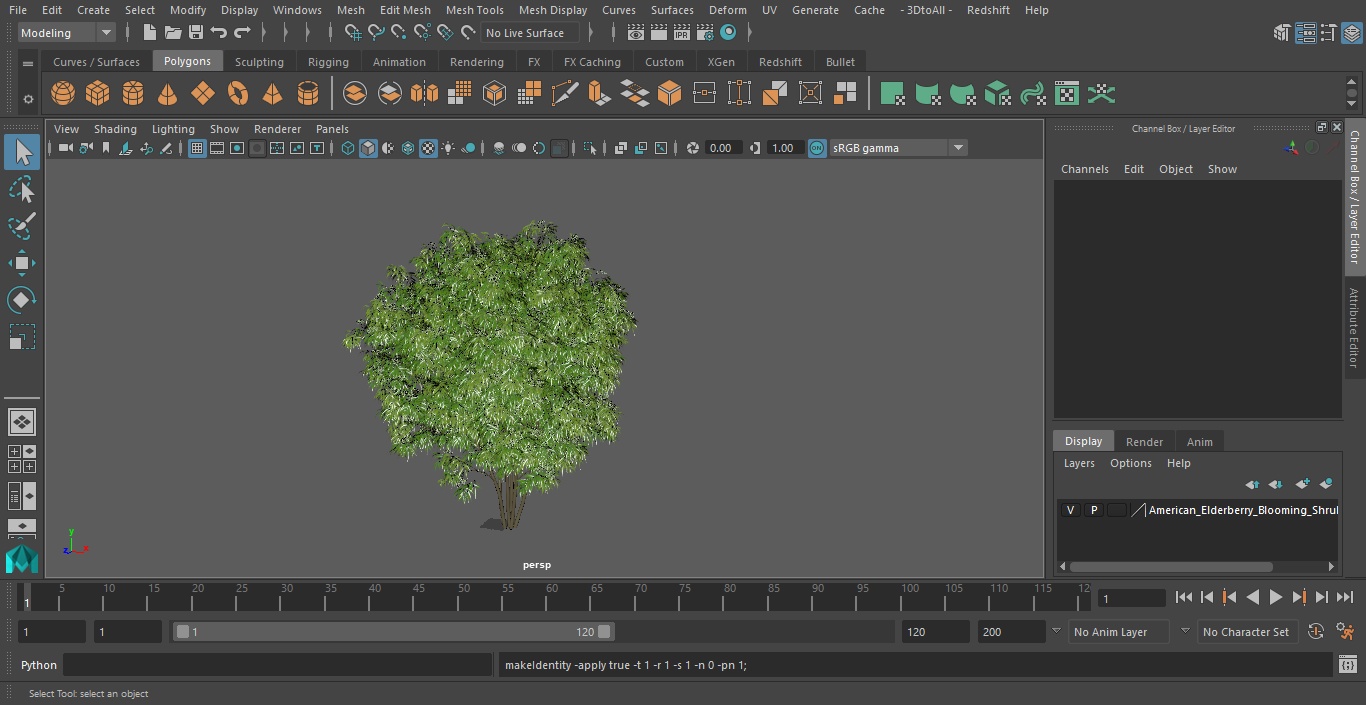Click the layer list horizontal scrollbar
The height and width of the screenshot is (705, 1366).
(x=1171, y=567)
